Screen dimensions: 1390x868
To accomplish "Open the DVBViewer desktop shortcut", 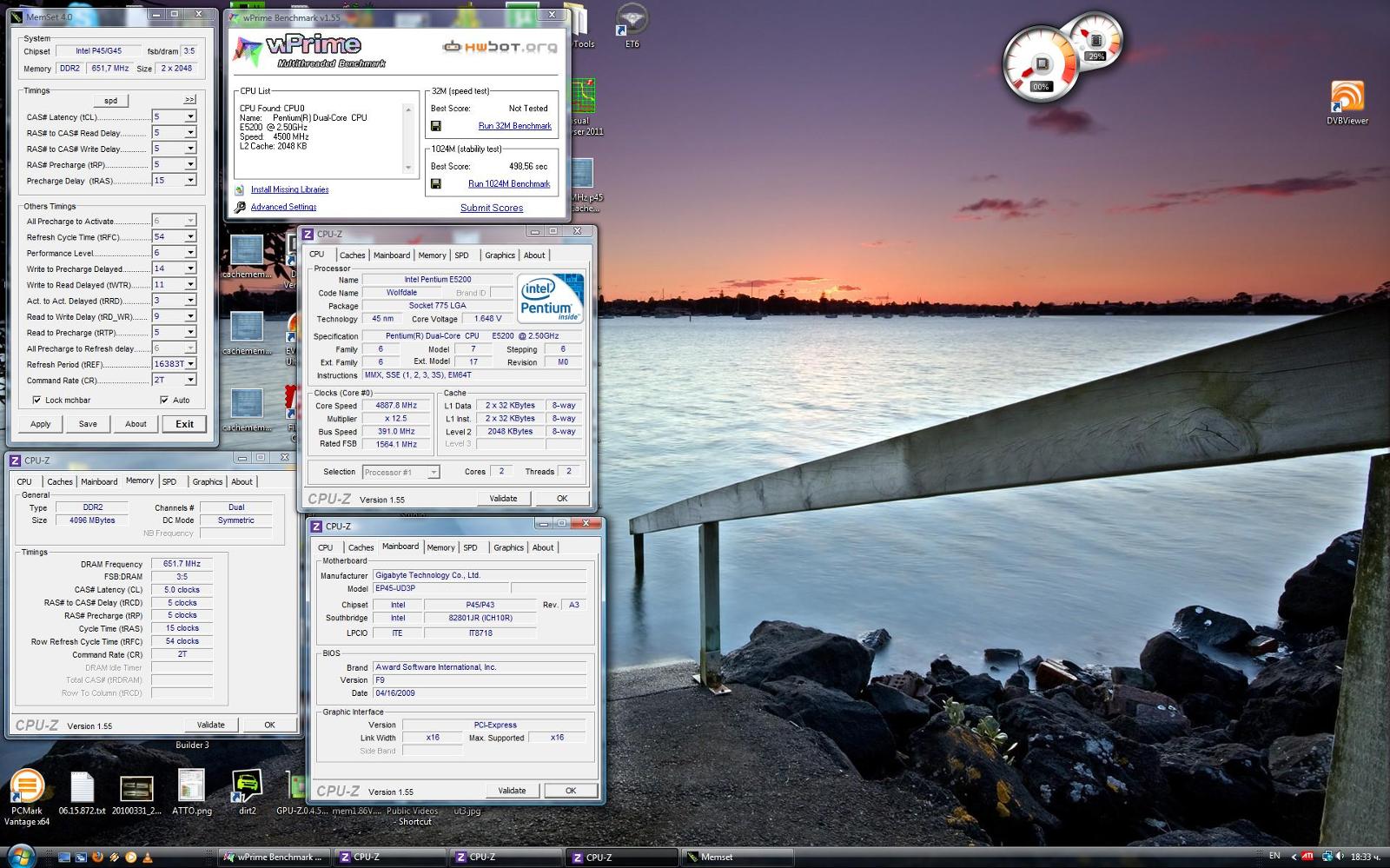I will point(1347,103).
